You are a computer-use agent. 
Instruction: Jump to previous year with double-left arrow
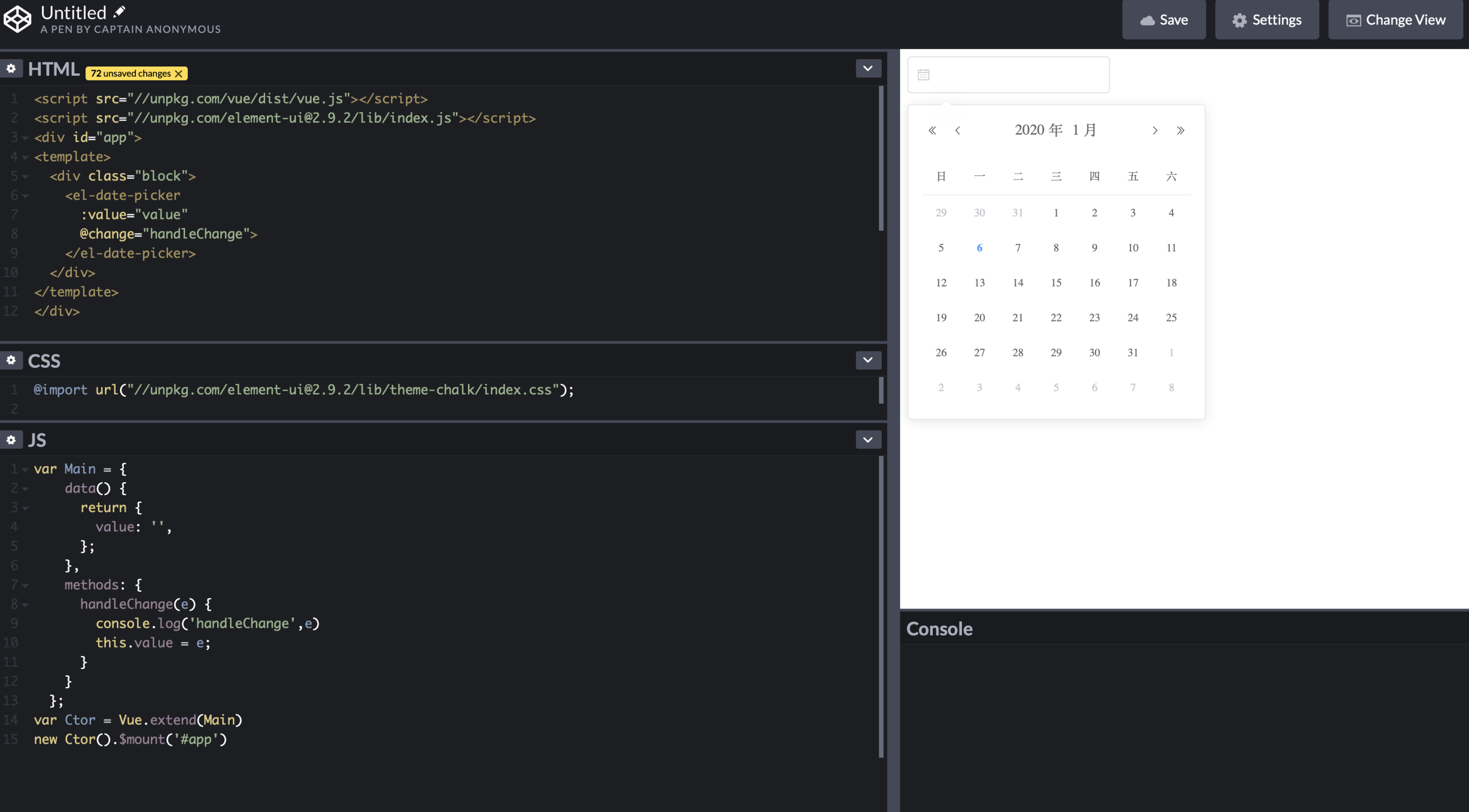(933, 130)
